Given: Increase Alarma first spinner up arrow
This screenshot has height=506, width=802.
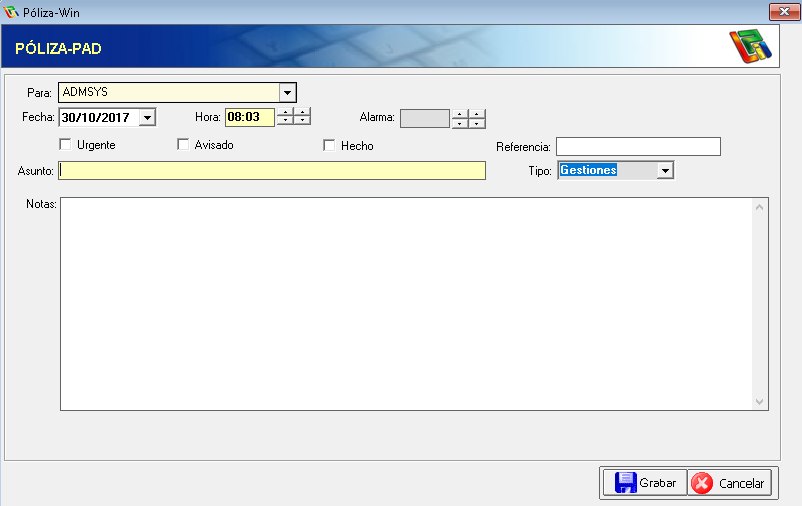Looking at the screenshot, I should tap(460, 114).
